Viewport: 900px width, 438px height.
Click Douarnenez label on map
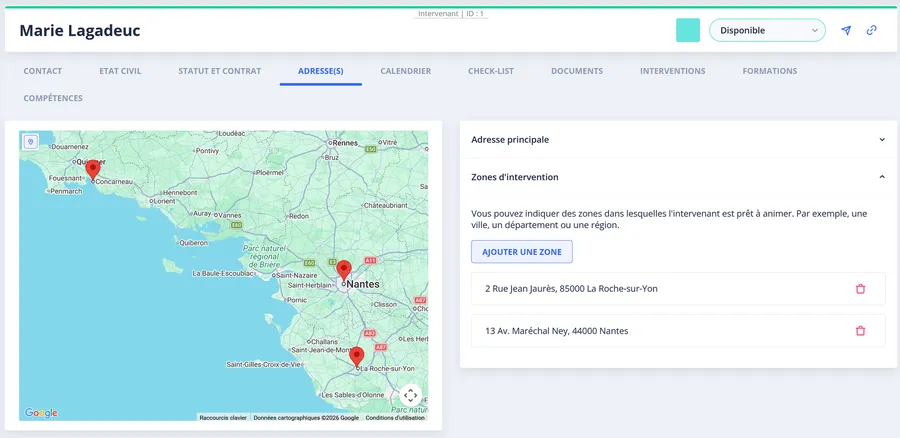69,146
